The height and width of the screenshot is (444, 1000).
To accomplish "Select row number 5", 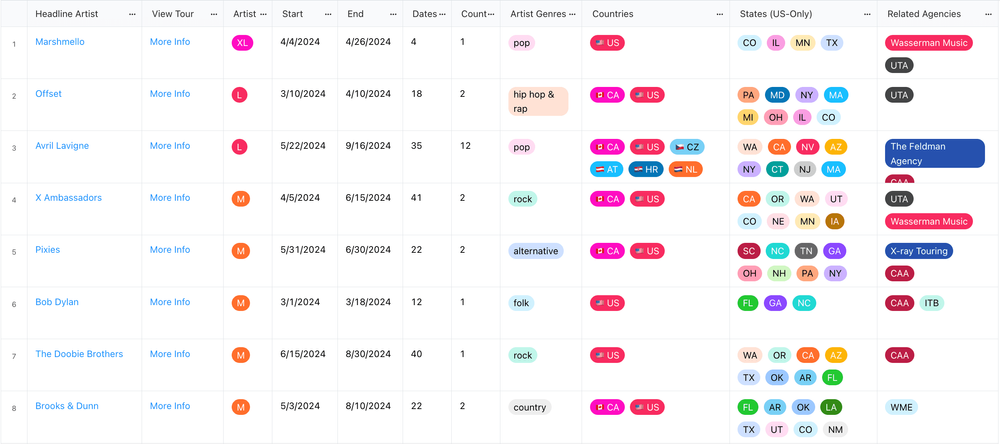I will coord(14,251).
